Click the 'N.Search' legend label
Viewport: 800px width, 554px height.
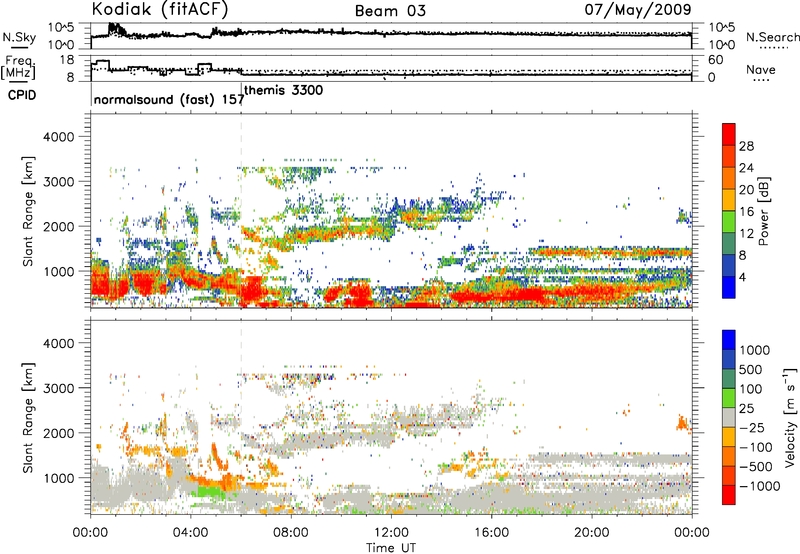click(x=773, y=37)
